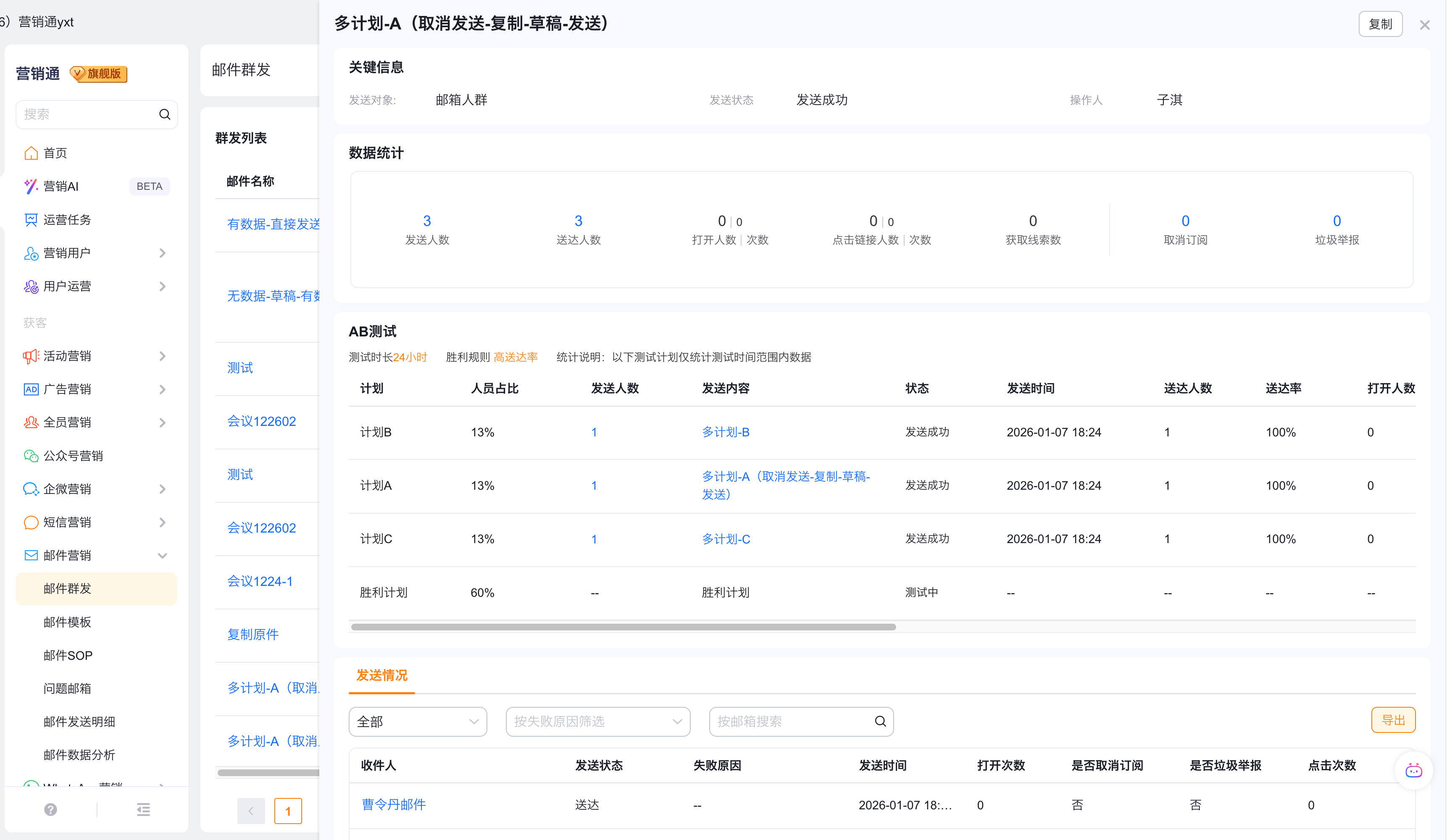Open the chat robot assistant icon
The width and height of the screenshot is (1447, 840).
click(x=1413, y=771)
